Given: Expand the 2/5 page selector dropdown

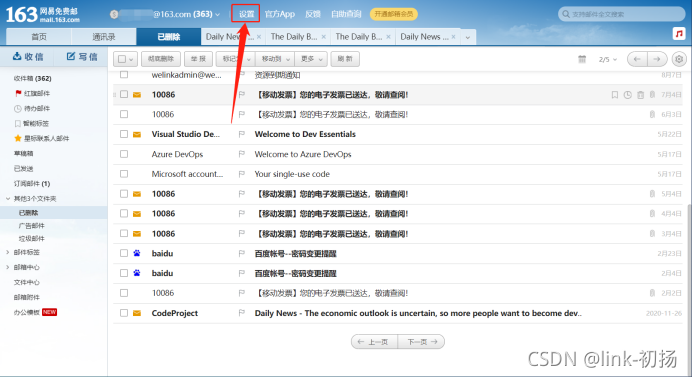Looking at the screenshot, I should click(608, 60).
